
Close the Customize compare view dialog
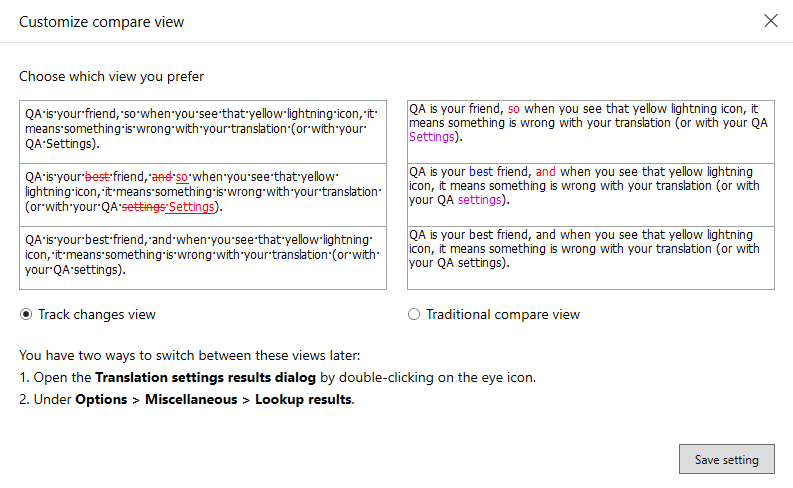pyautogui.click(x=771, y=21)
